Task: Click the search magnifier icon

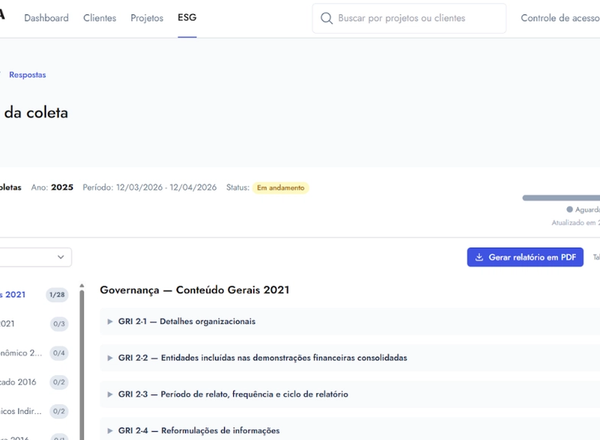Action: click(326, 18)
